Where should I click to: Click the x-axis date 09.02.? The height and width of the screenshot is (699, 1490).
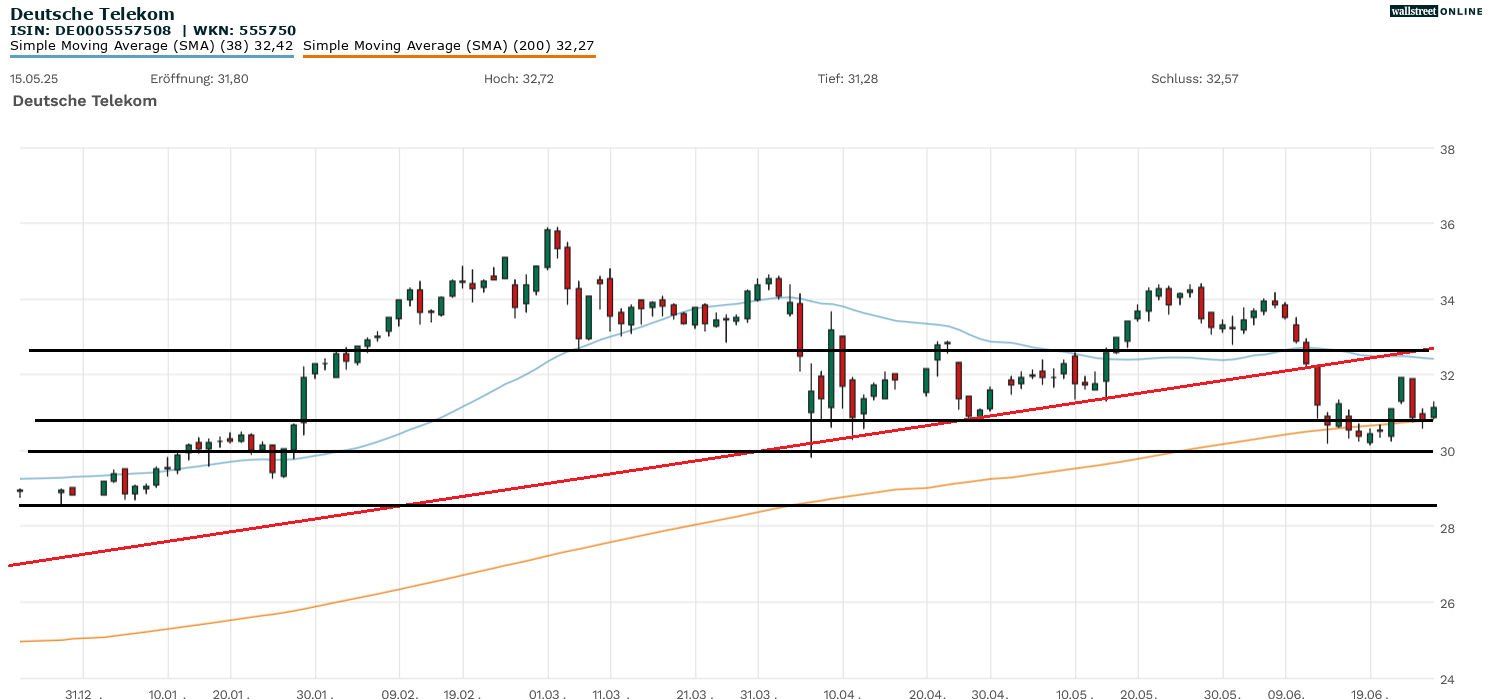400,693
